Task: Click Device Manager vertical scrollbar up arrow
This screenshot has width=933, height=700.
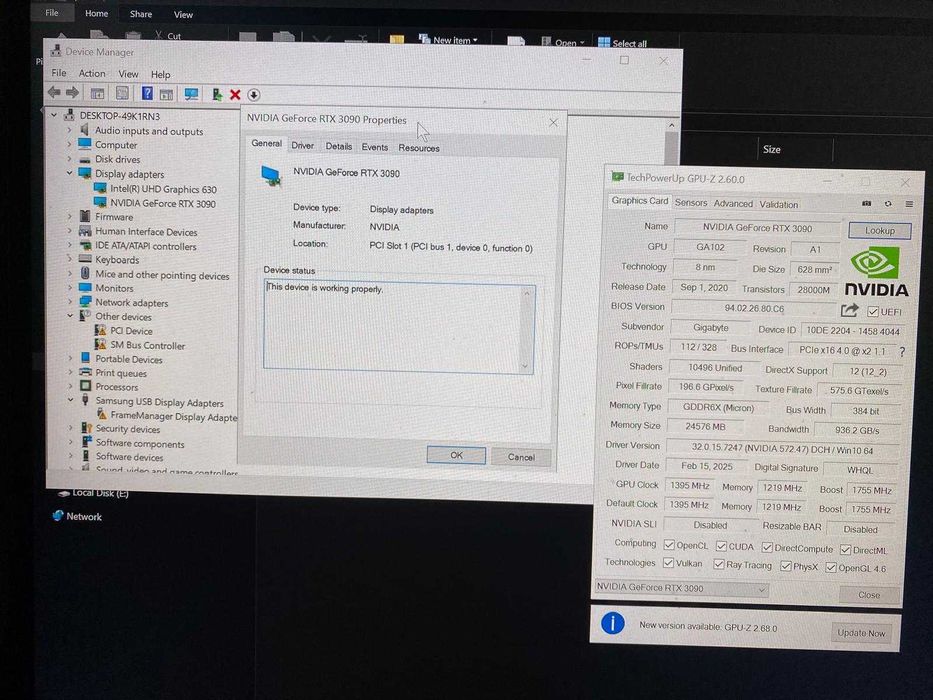Action: pos(671,125)
